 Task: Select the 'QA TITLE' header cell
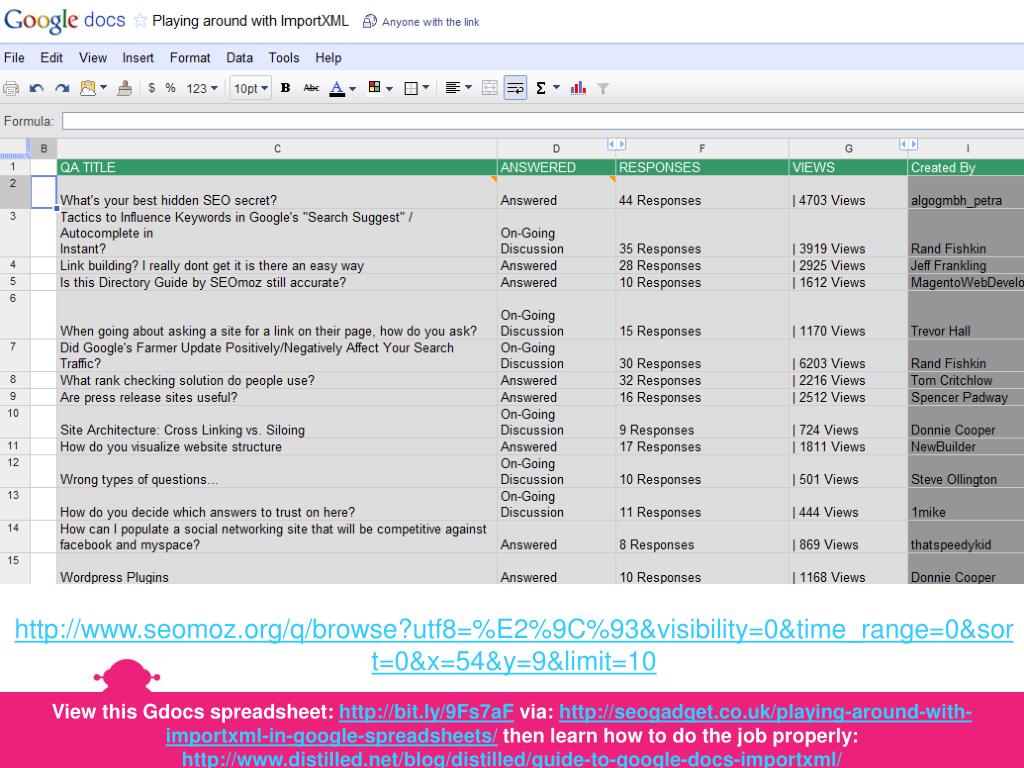(277, 167)
